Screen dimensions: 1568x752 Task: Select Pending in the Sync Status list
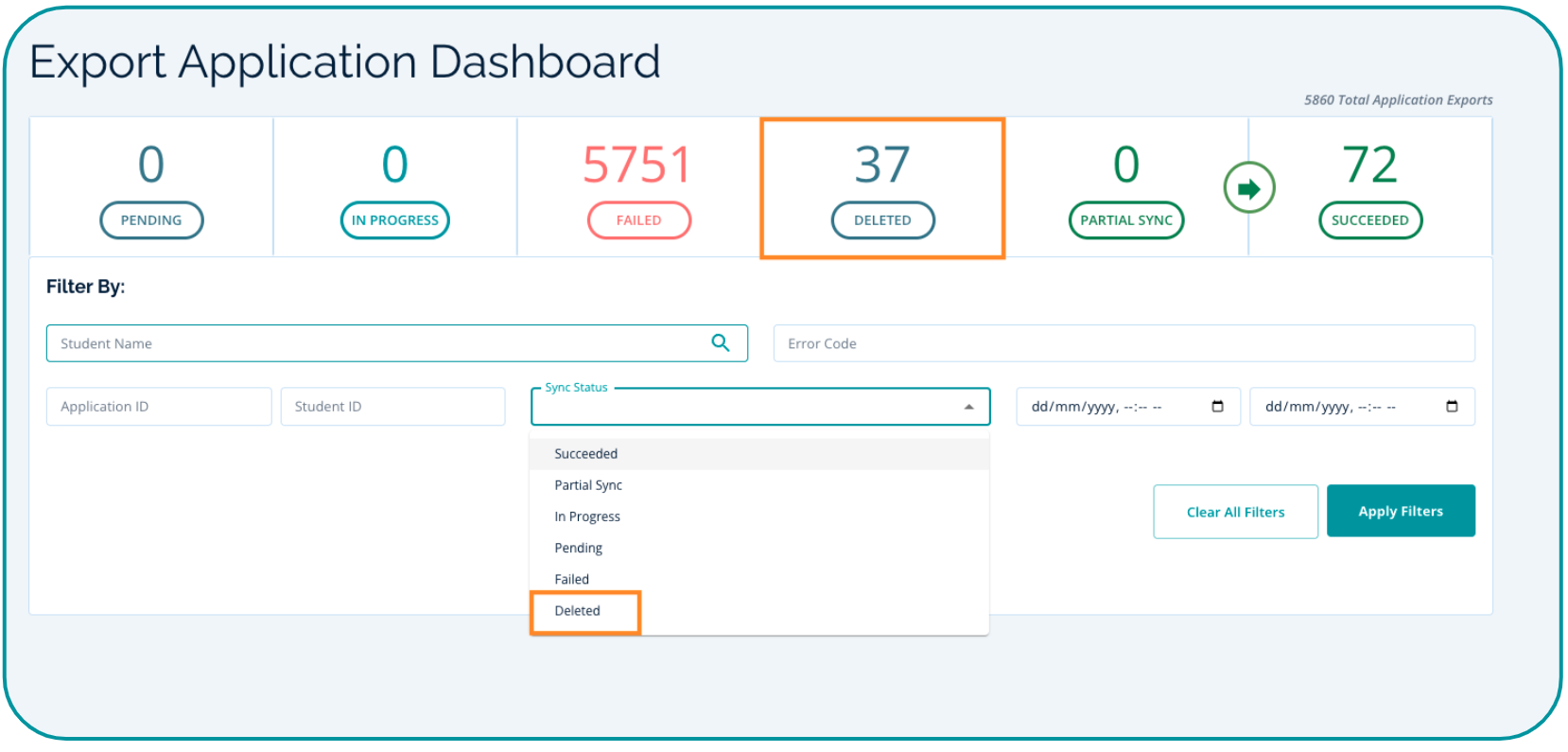click(x=578, y=548)
